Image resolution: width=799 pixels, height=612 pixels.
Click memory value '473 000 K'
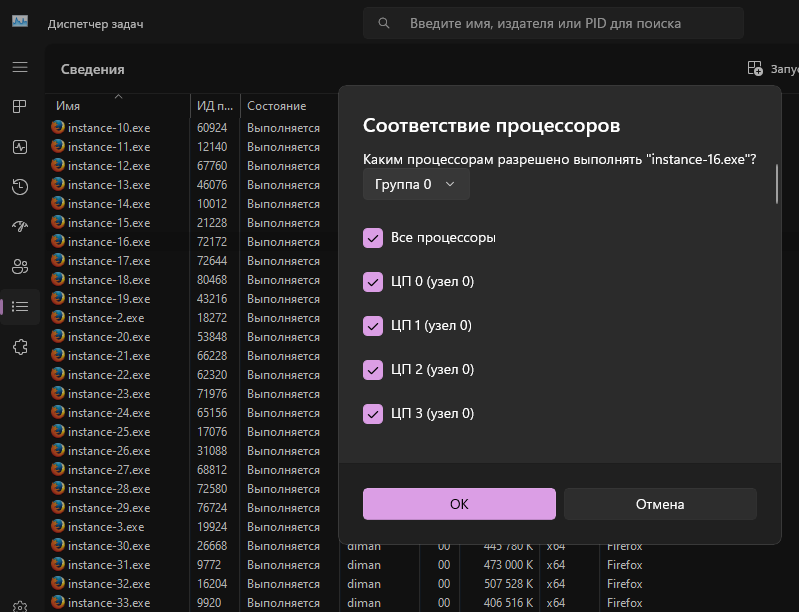tap(509, 565)
